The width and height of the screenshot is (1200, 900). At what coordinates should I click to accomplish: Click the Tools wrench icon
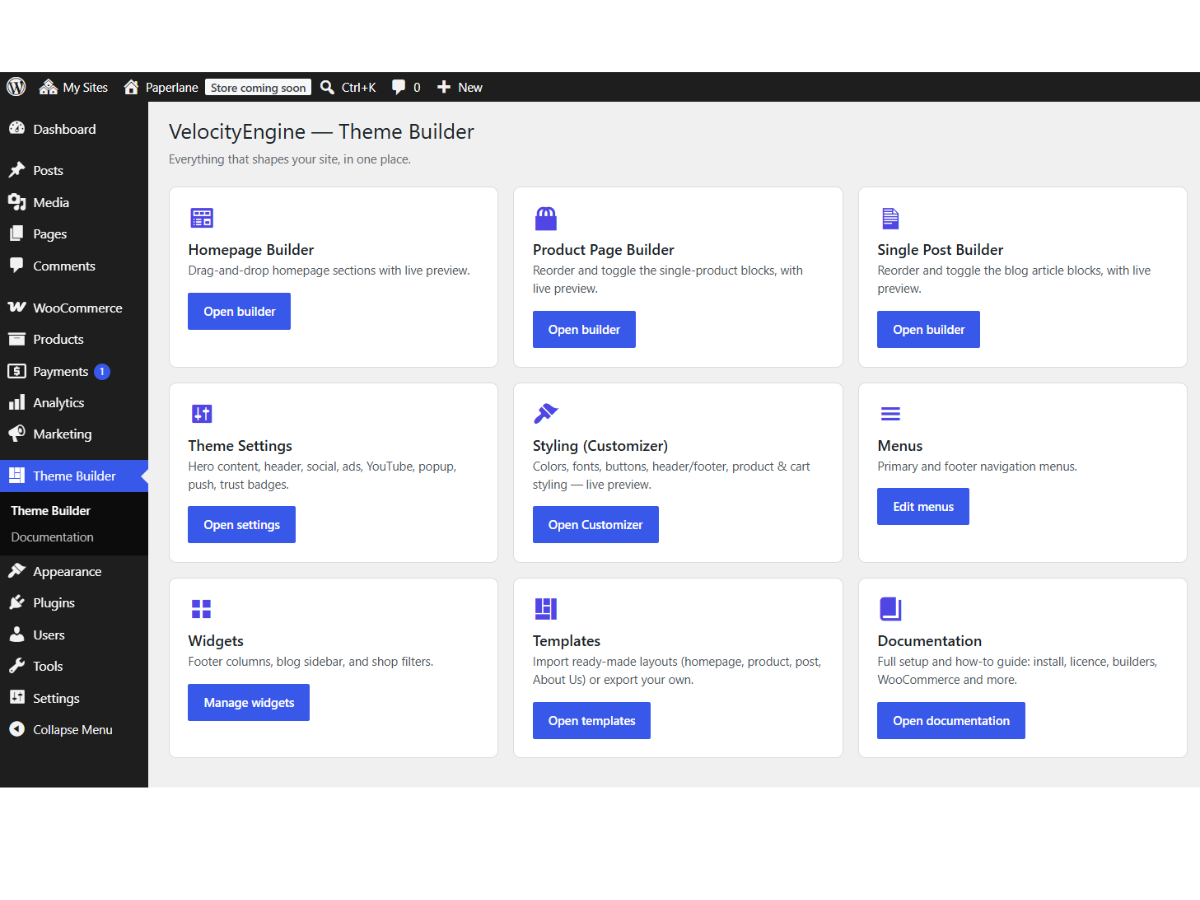pyautogui.click(x=16, y=666)
